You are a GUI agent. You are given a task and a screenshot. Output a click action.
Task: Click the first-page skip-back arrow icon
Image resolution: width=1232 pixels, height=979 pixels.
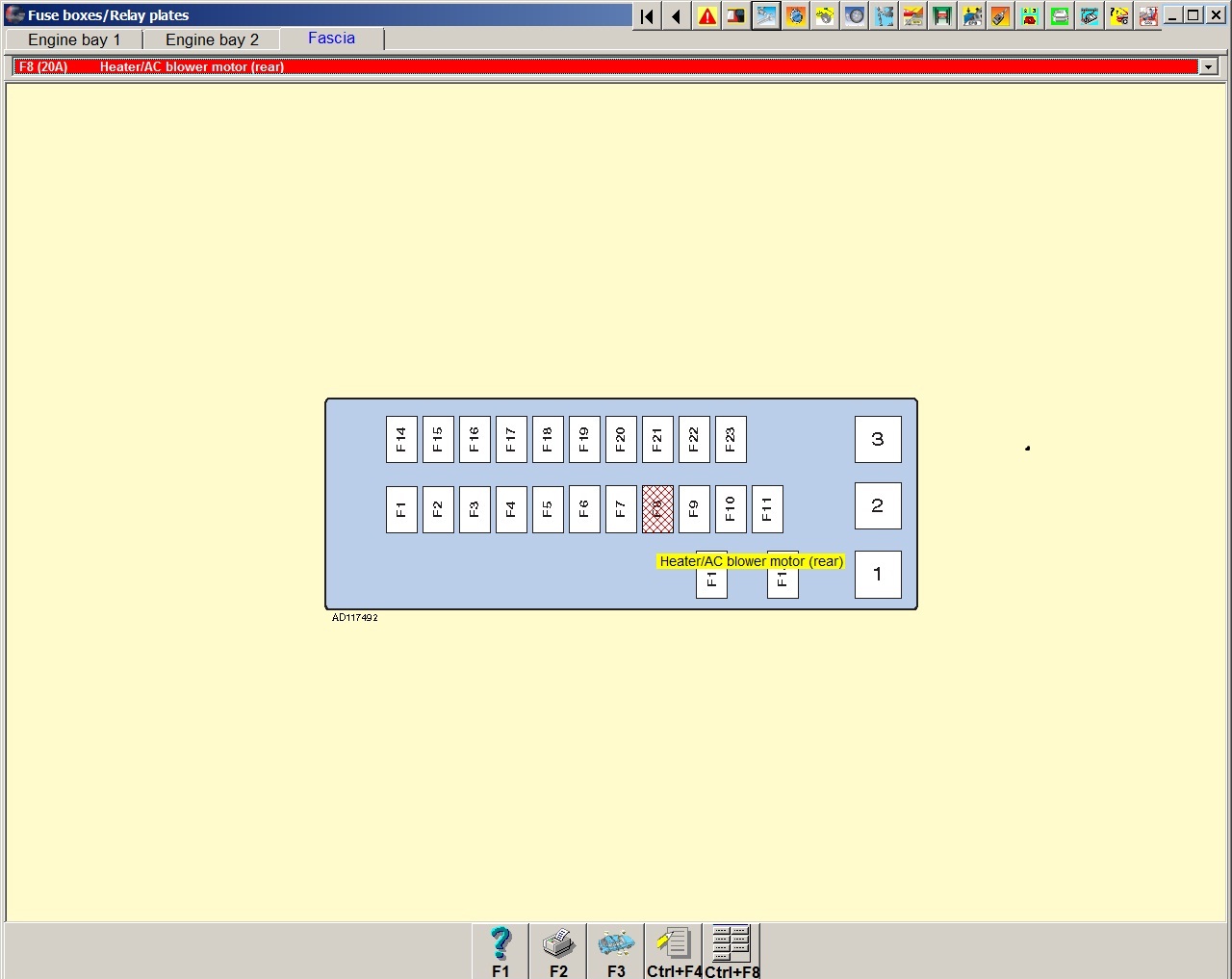[x=648, y=15]
